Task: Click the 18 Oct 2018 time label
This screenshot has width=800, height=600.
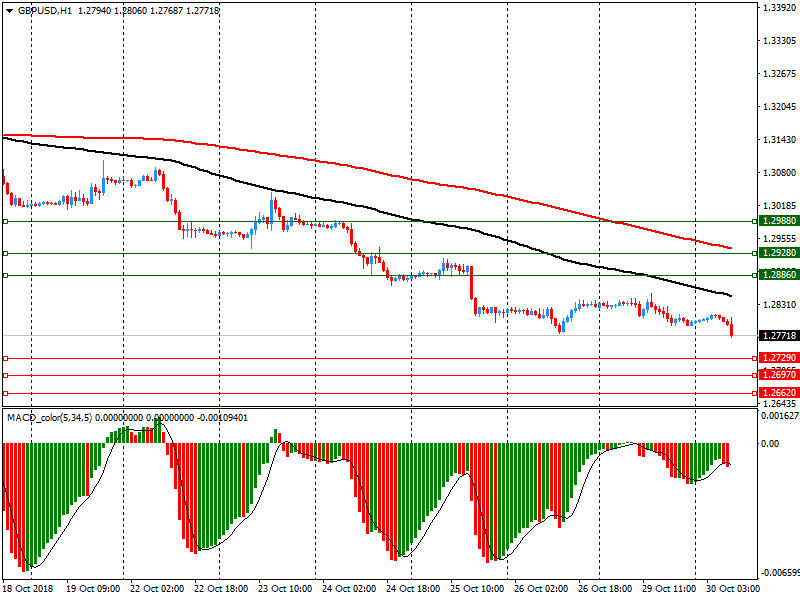Action: coord(27,590)
